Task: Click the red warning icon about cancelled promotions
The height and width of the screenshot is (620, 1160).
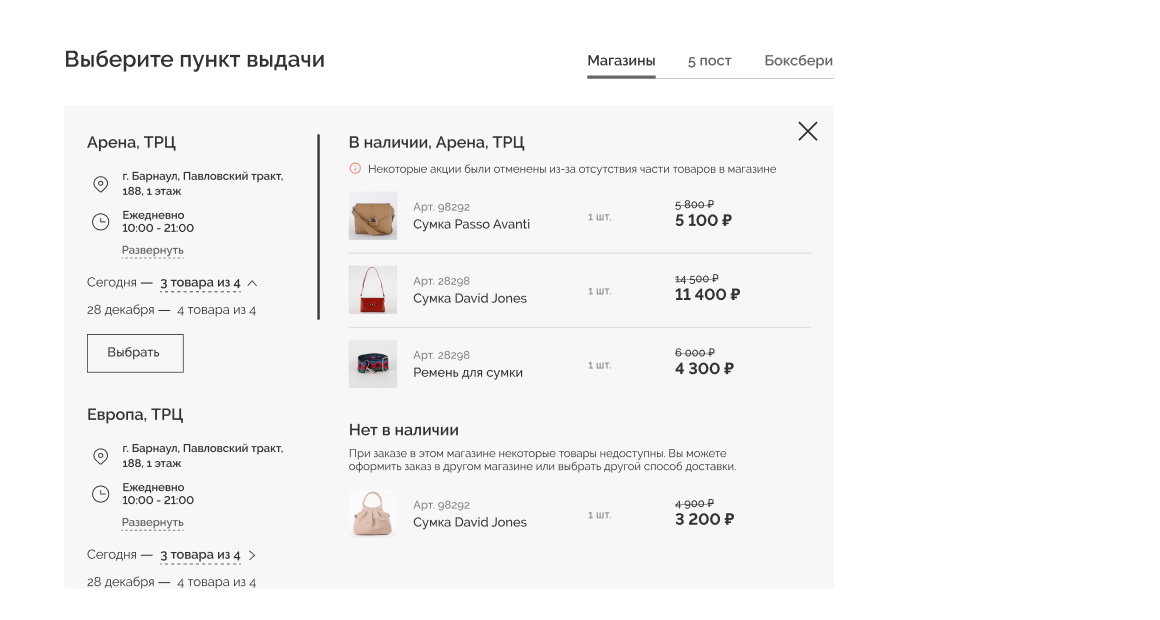Action: pos(355,169)
